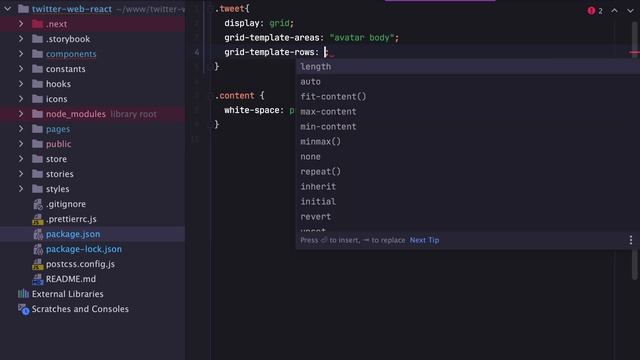Image resolution: width=640 pixels, height=360 pixels.
Task: Open README.md file
Action: point(71,279)
